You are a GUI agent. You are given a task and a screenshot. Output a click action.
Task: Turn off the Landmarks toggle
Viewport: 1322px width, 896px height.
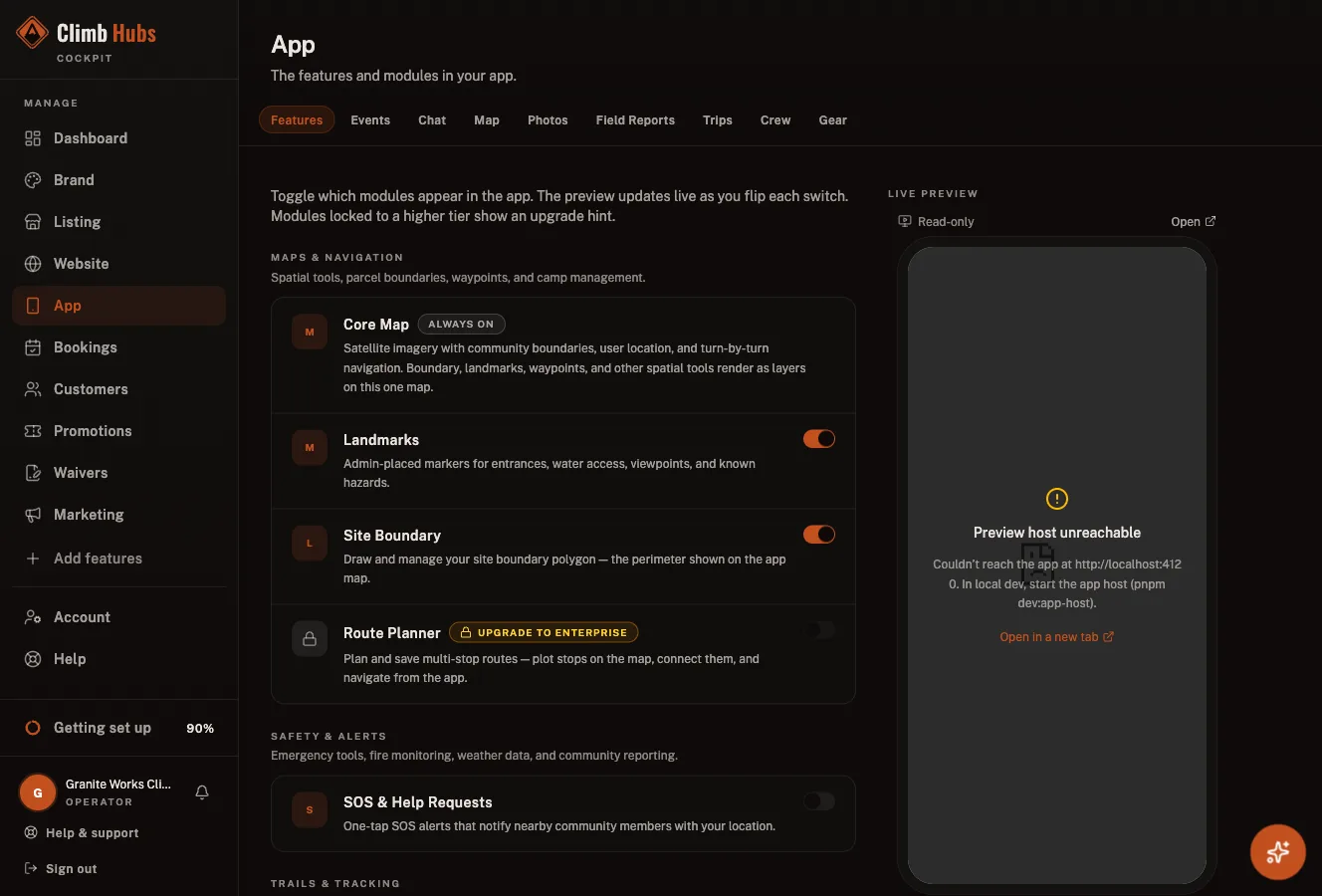click(x=819, y=439)
